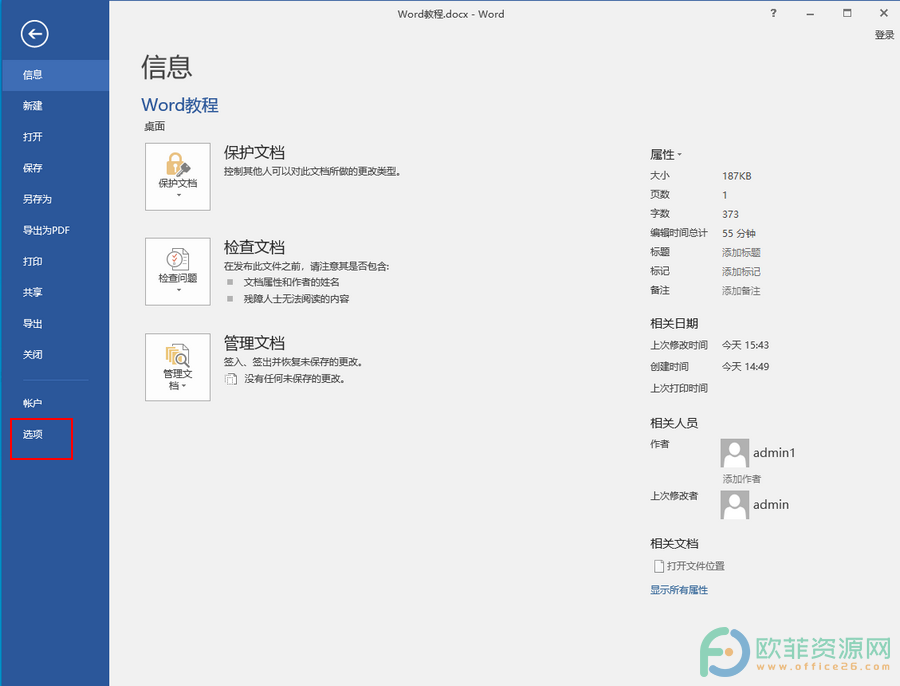Click 文档属性和作者的姓名 list item

click(x=292, y=282)
